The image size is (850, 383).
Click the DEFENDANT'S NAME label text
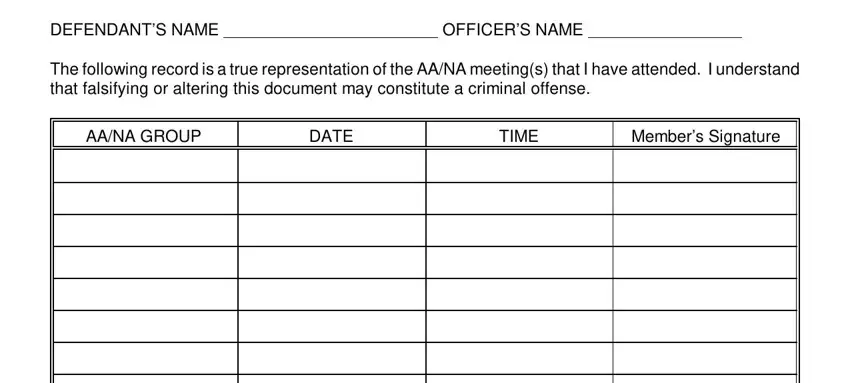tap(134, 29)
